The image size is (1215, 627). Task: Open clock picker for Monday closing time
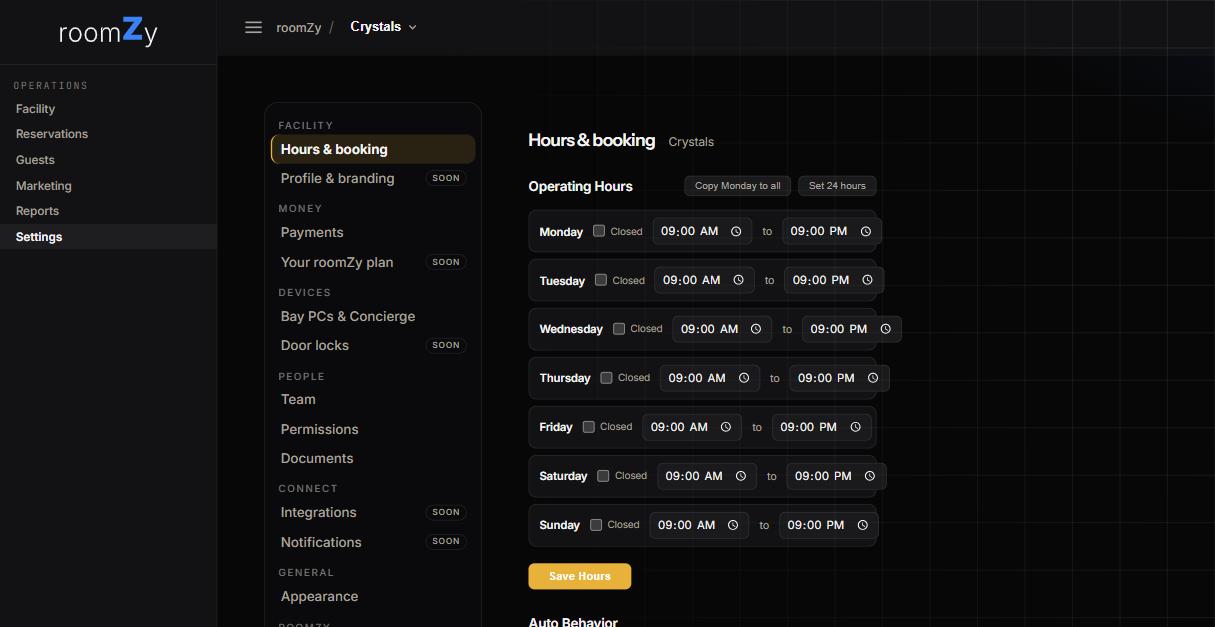(x=866, y=231)
